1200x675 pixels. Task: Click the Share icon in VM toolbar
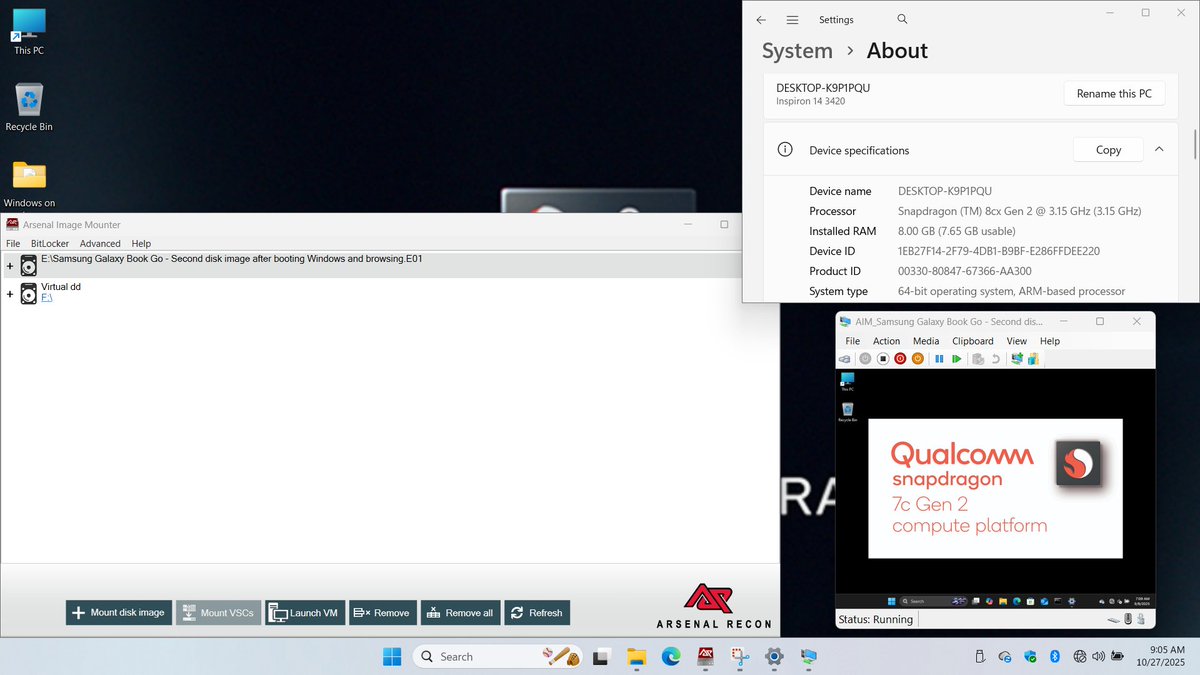1034,358
